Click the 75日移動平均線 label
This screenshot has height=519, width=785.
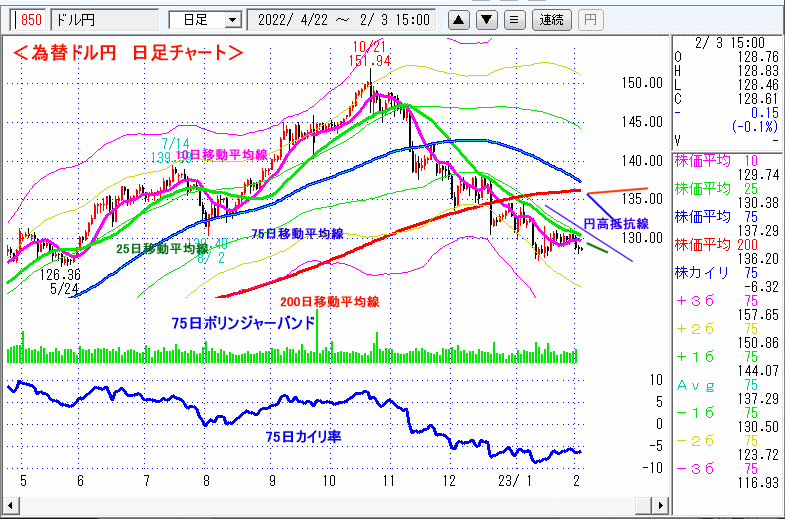297,234
